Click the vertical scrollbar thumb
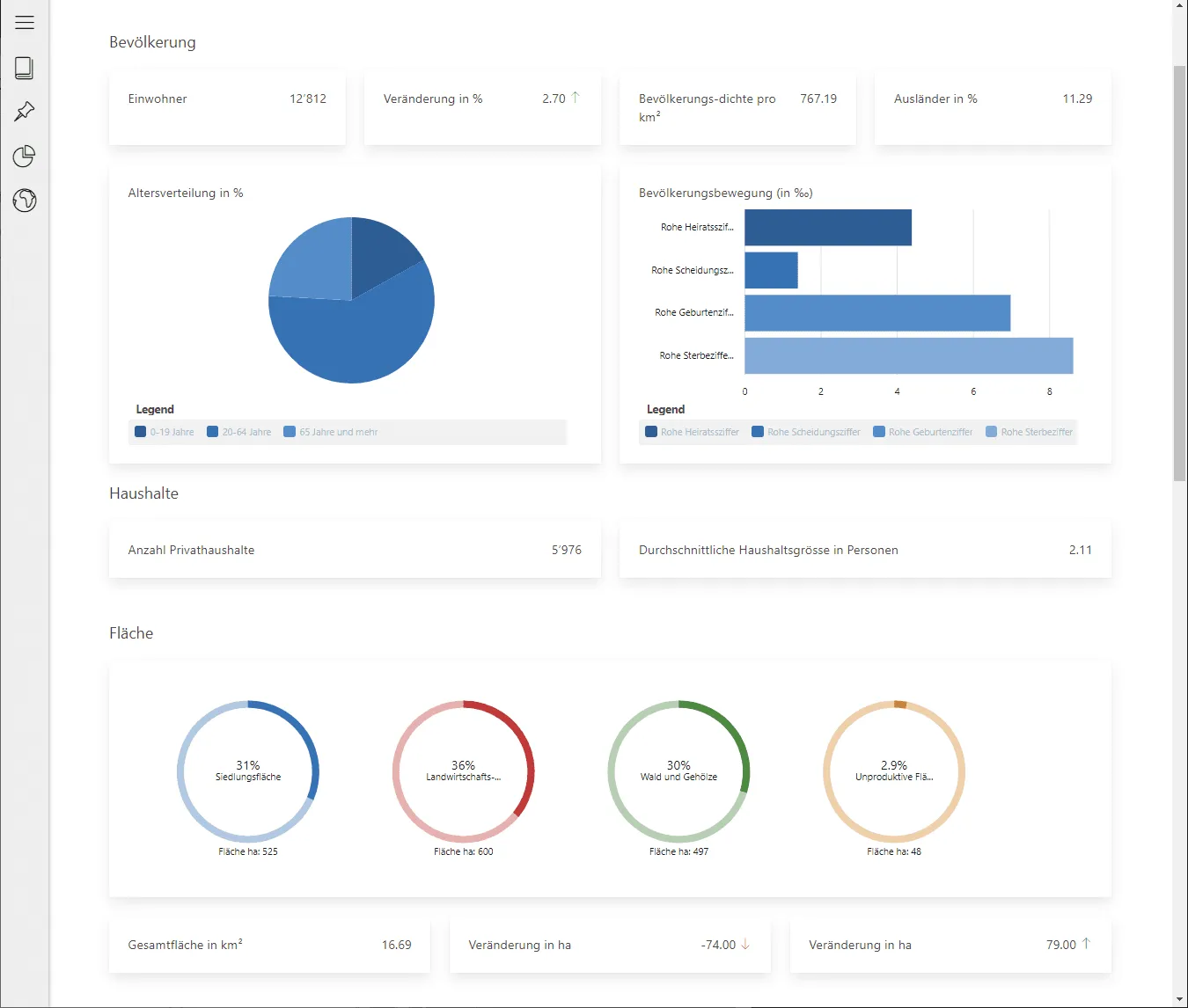Image resolution: width=1188 pixels, height=1008 pixels. click(x=1180, y=273)
